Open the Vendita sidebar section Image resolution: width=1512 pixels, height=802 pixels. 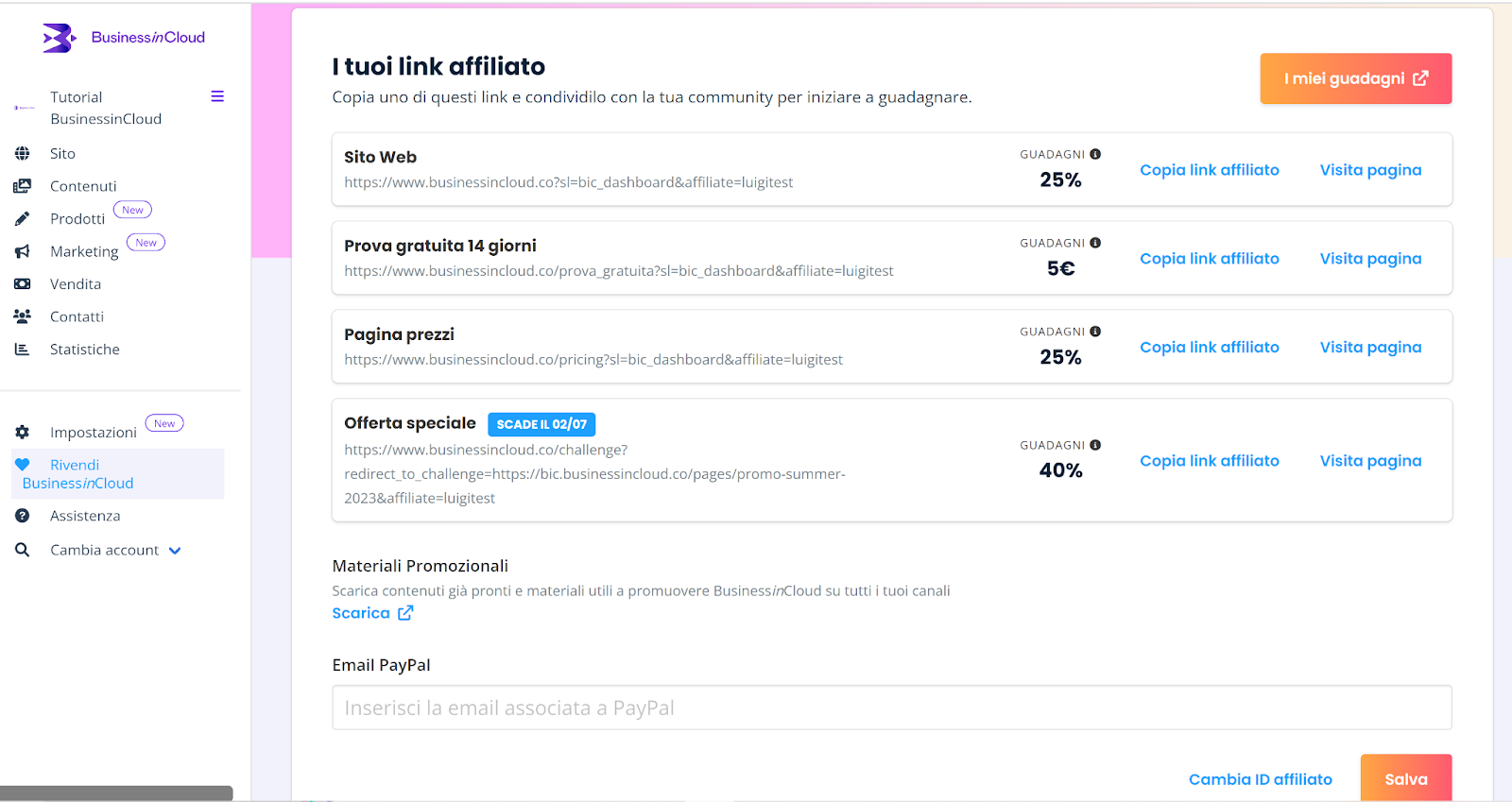pos(76,284)
